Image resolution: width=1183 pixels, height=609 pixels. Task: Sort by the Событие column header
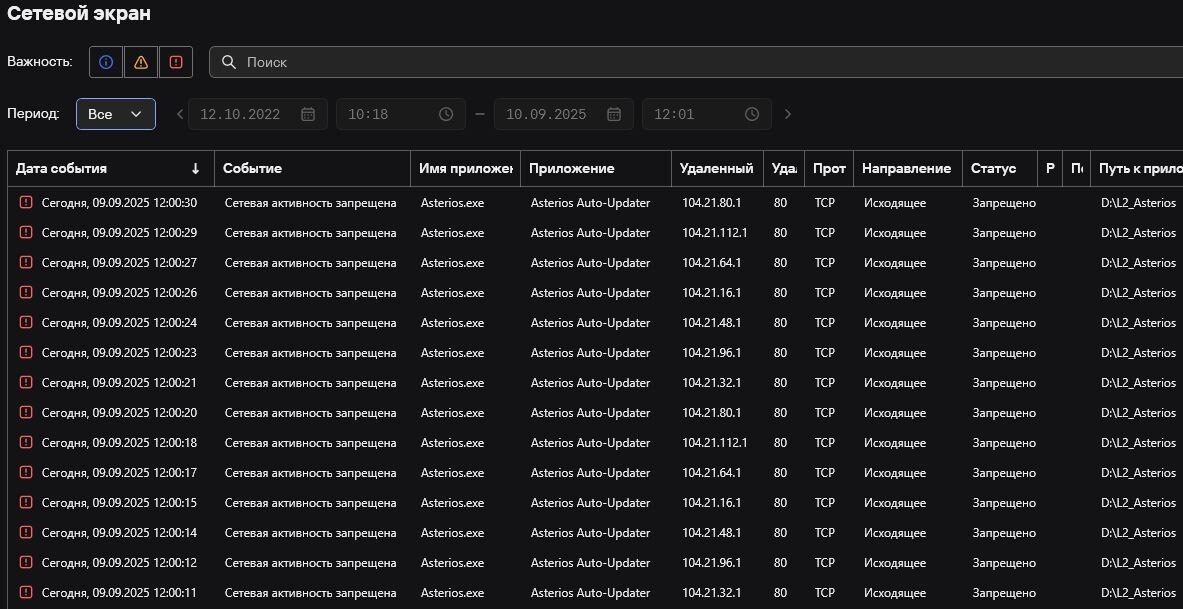(x=252, y=169)
